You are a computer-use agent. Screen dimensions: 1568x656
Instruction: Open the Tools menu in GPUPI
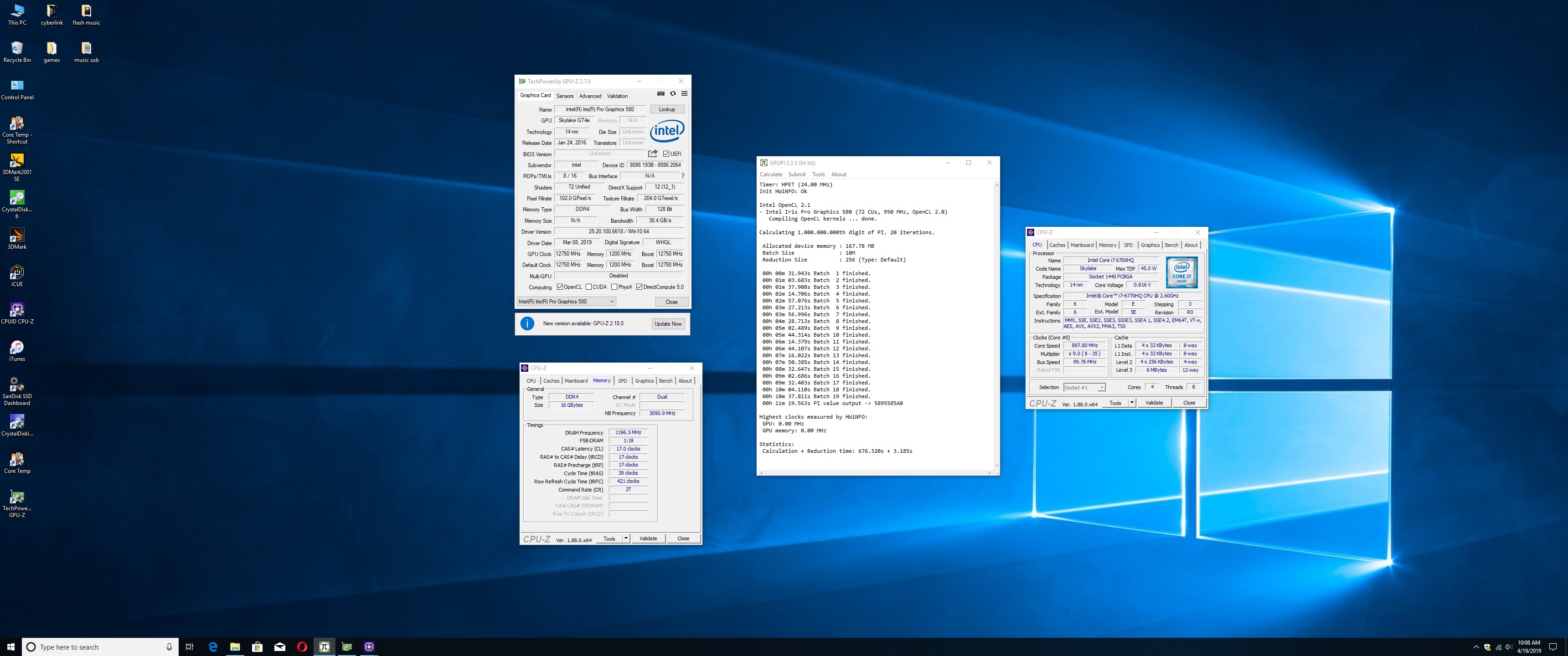coord(819,174)
